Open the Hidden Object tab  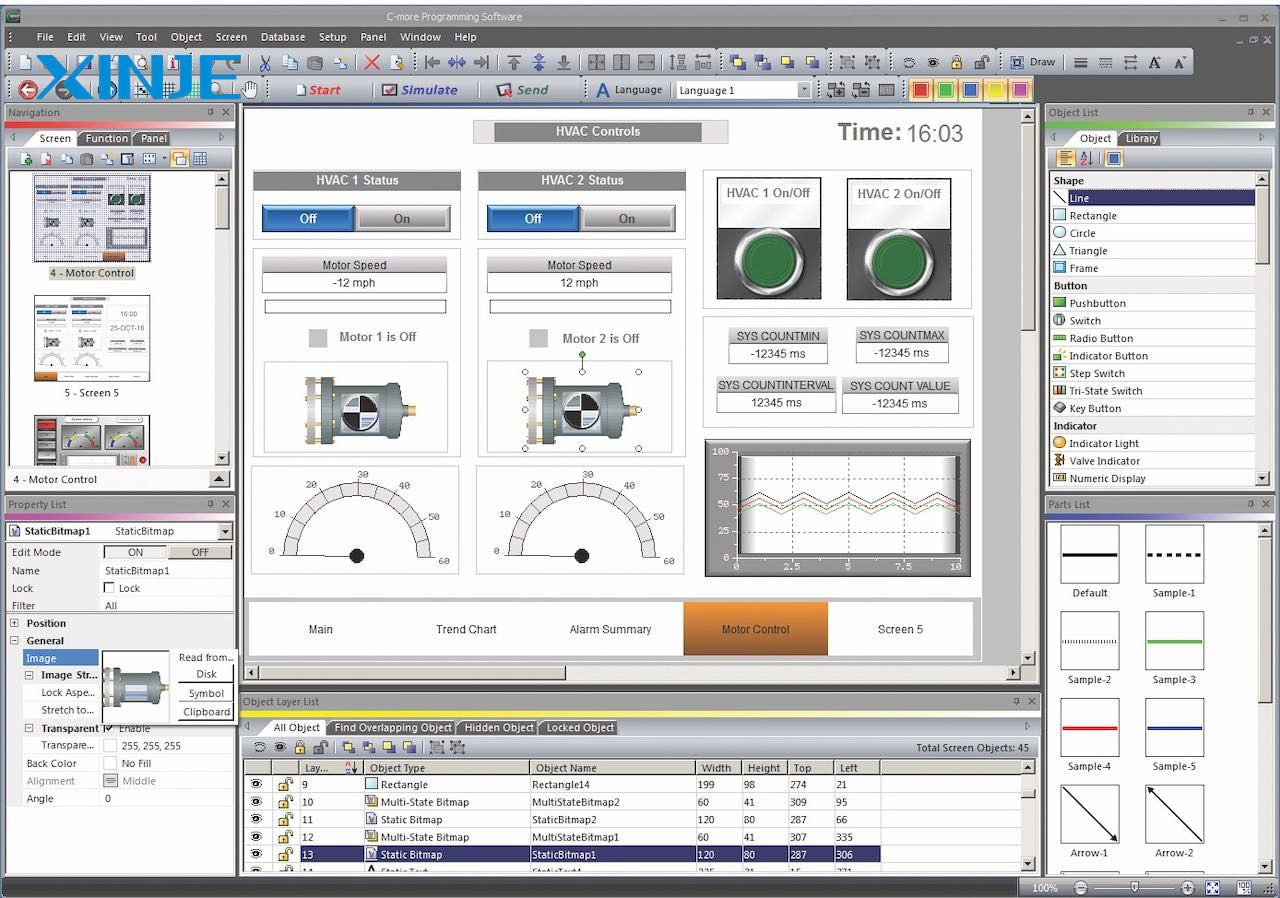(499, 727)
